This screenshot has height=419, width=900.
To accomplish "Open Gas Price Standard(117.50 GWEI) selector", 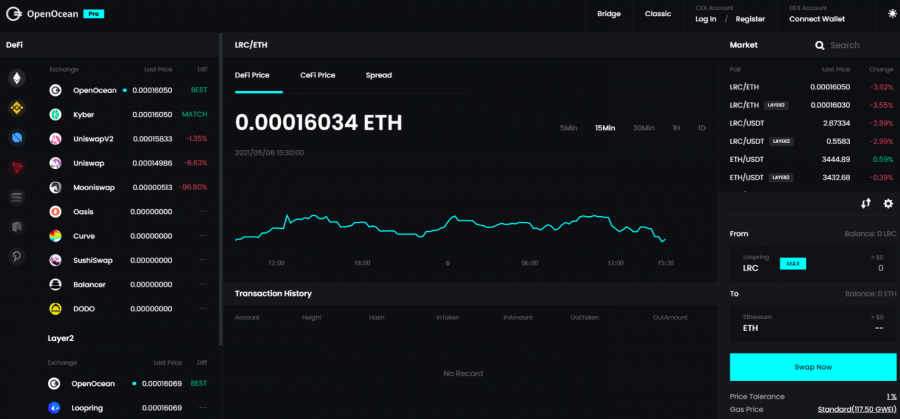I will coord(857,409).
